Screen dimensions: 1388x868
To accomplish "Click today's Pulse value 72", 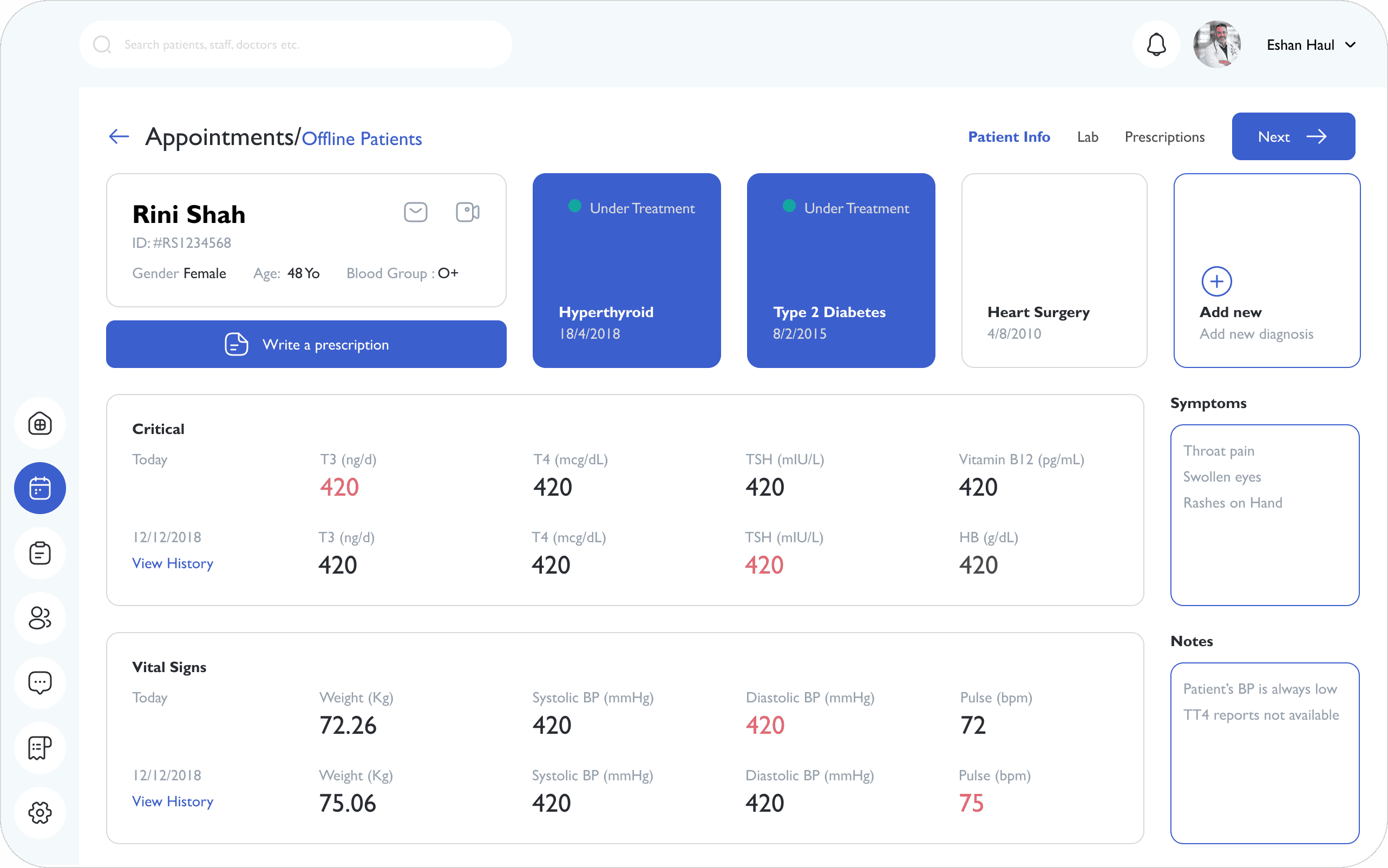I will coord(973,726).
